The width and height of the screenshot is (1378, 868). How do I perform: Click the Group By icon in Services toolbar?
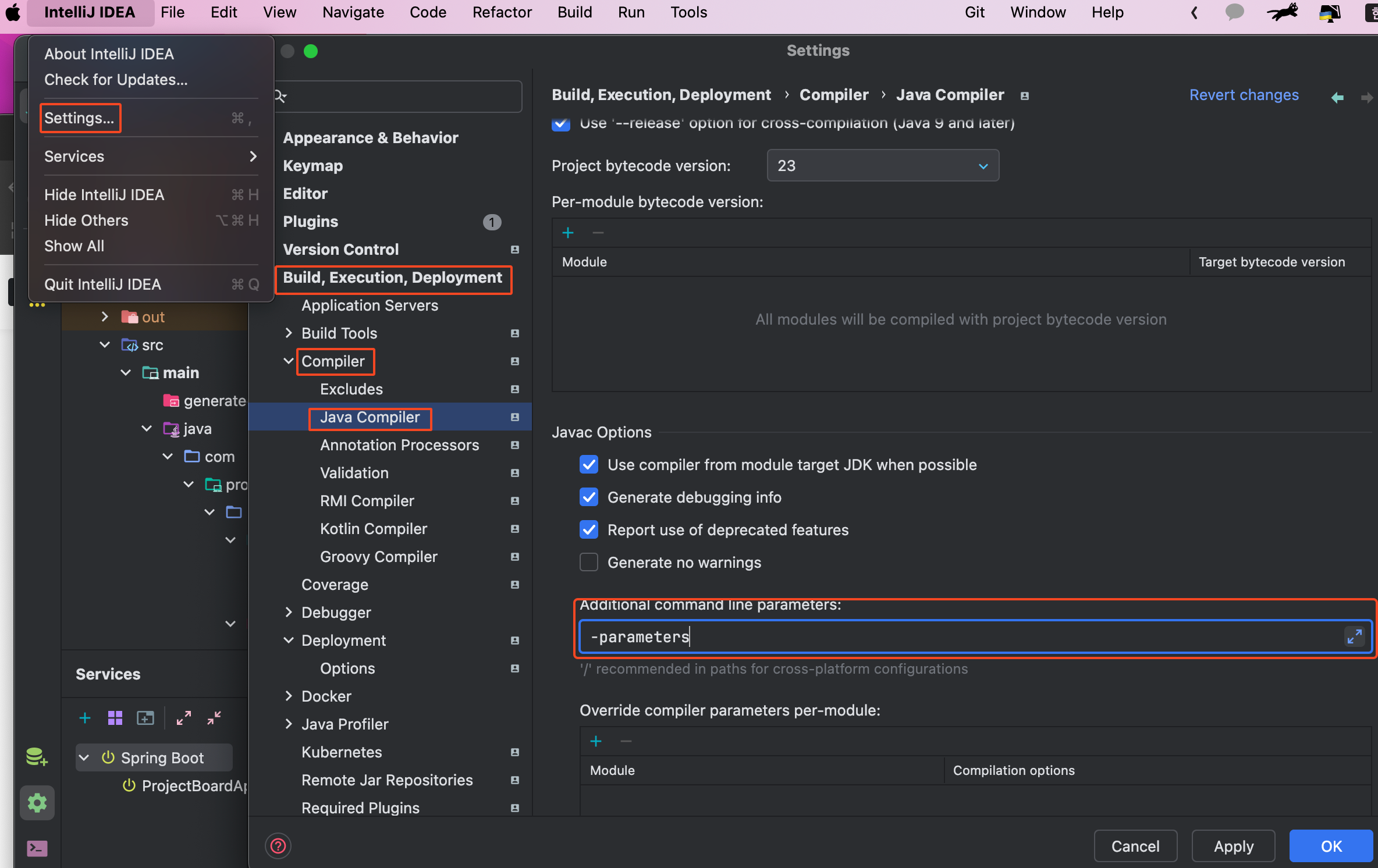115,718
